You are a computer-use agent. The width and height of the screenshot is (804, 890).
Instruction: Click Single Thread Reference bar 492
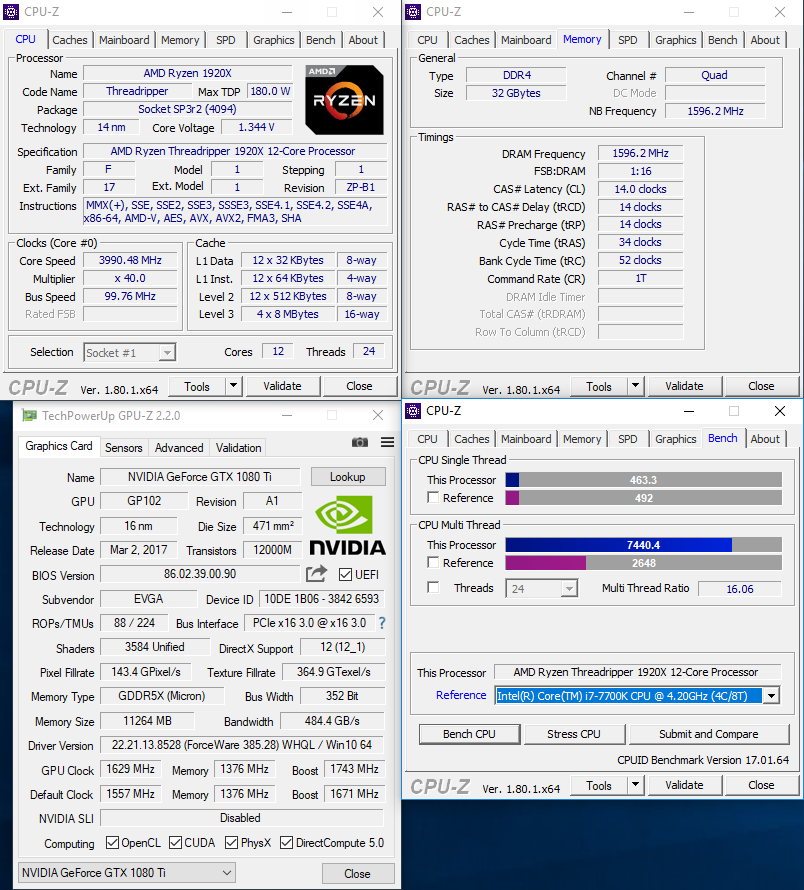(643, 498)
